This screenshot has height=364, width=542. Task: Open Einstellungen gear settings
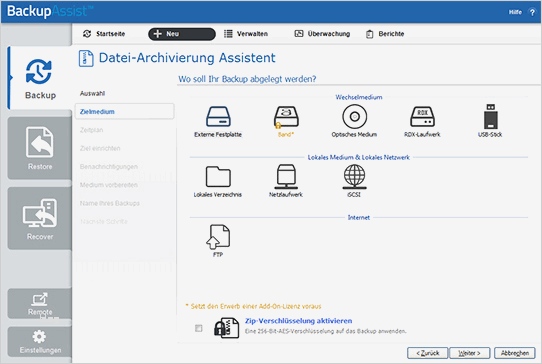40,342
